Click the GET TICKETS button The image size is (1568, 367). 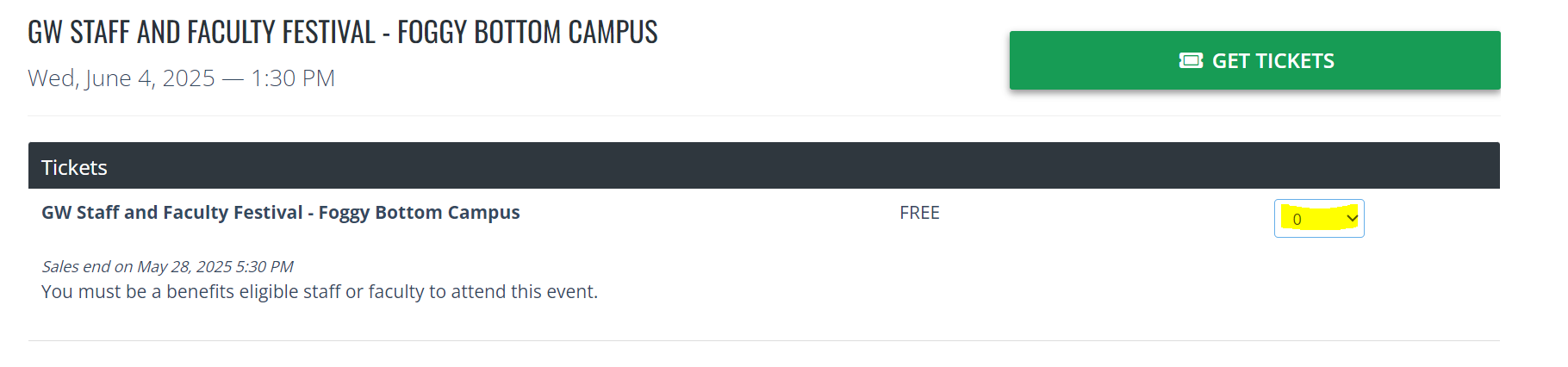click(1254, 60)
